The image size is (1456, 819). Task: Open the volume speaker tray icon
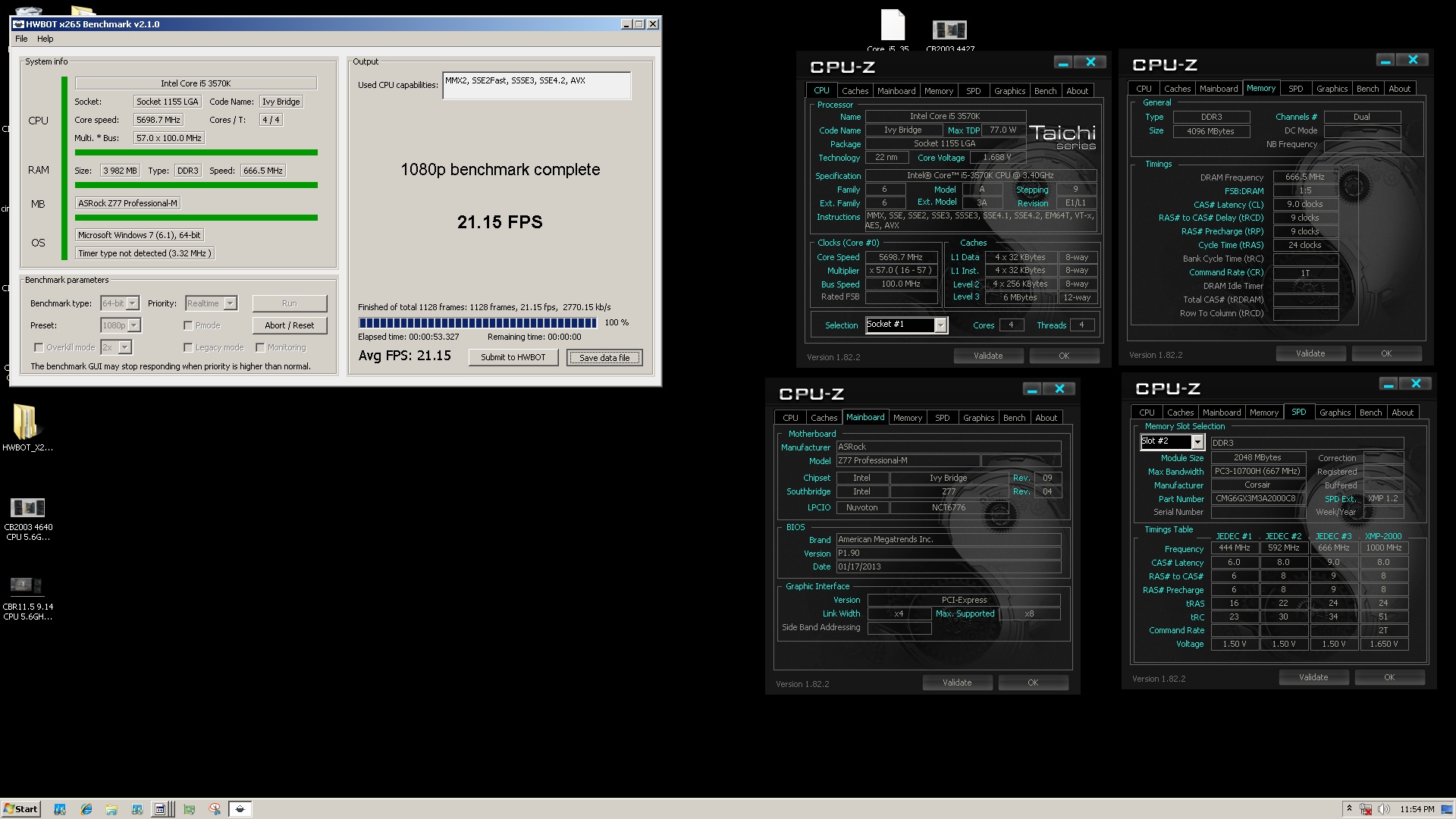pyautogui.click(x=1382, y=809)
